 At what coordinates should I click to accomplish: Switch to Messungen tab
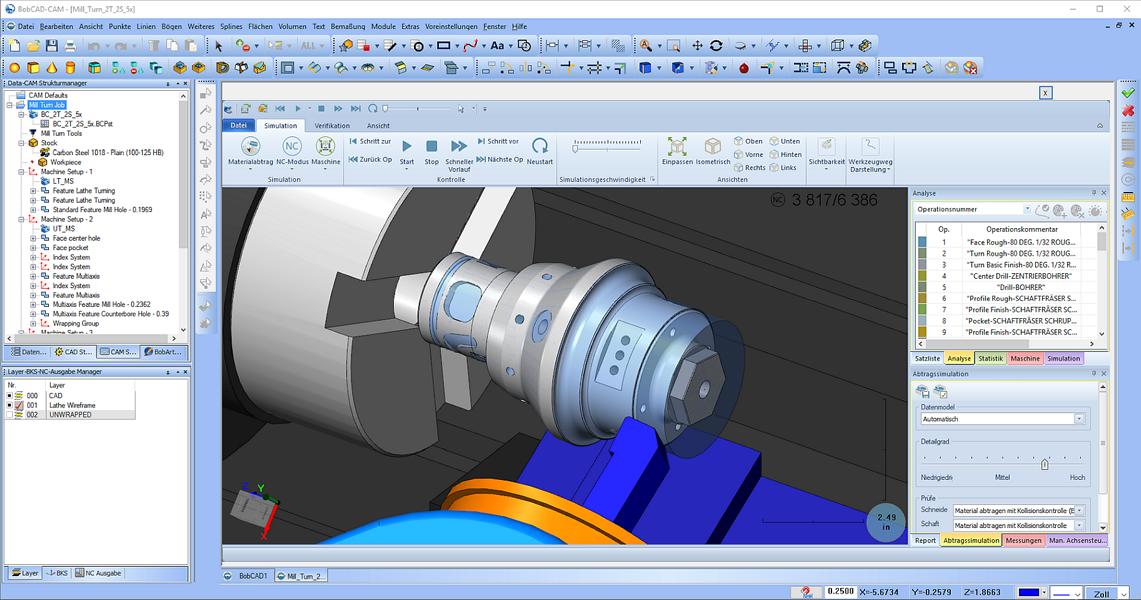click(x=1023, y=540)
